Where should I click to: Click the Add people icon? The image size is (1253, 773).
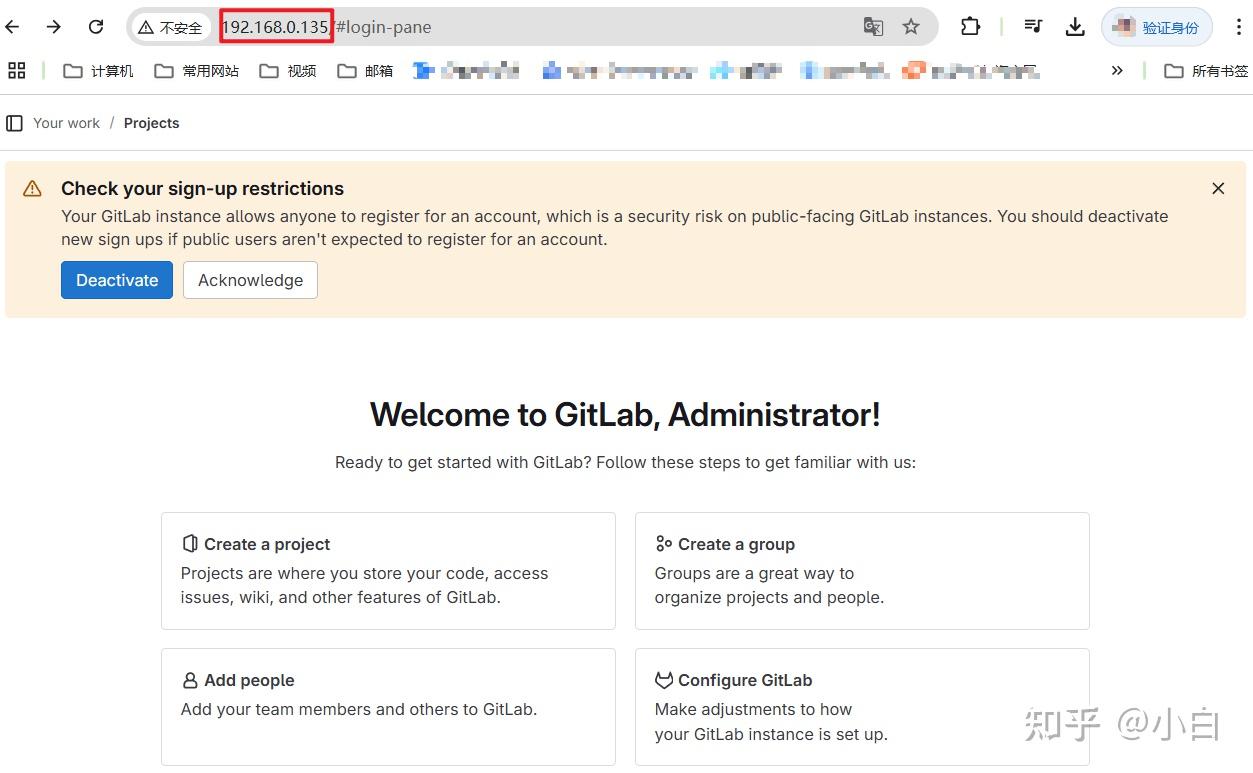point(189,680)
